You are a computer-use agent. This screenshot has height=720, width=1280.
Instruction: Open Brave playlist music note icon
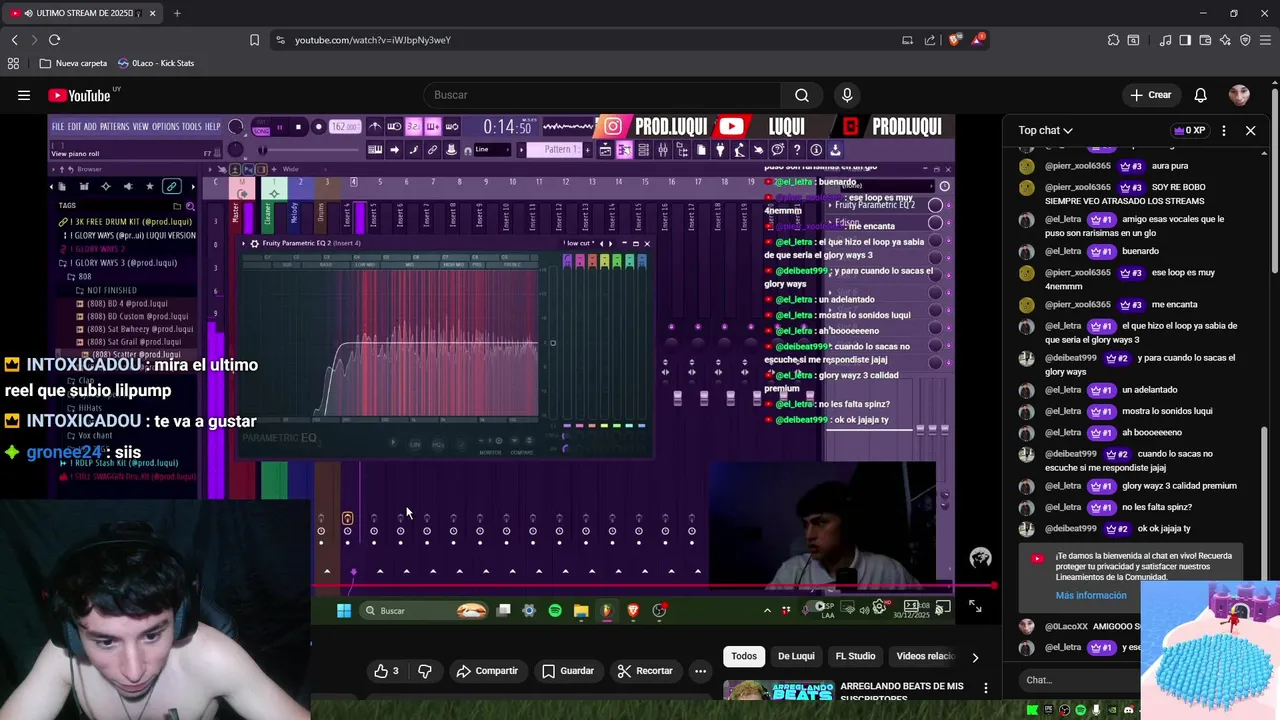point(1165,40)
